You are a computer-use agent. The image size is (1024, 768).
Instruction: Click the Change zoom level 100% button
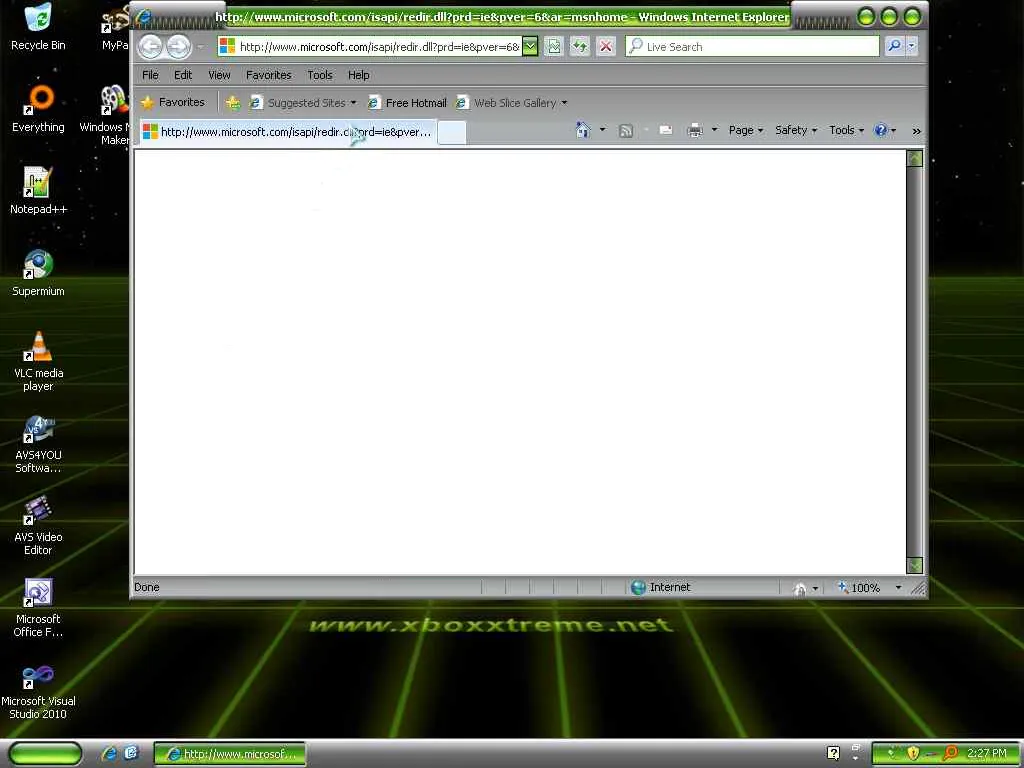(x=859, y=588)
